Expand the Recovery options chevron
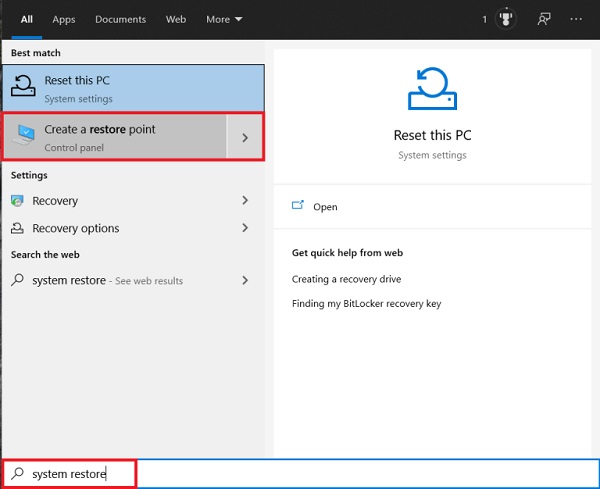 [245, 228]
